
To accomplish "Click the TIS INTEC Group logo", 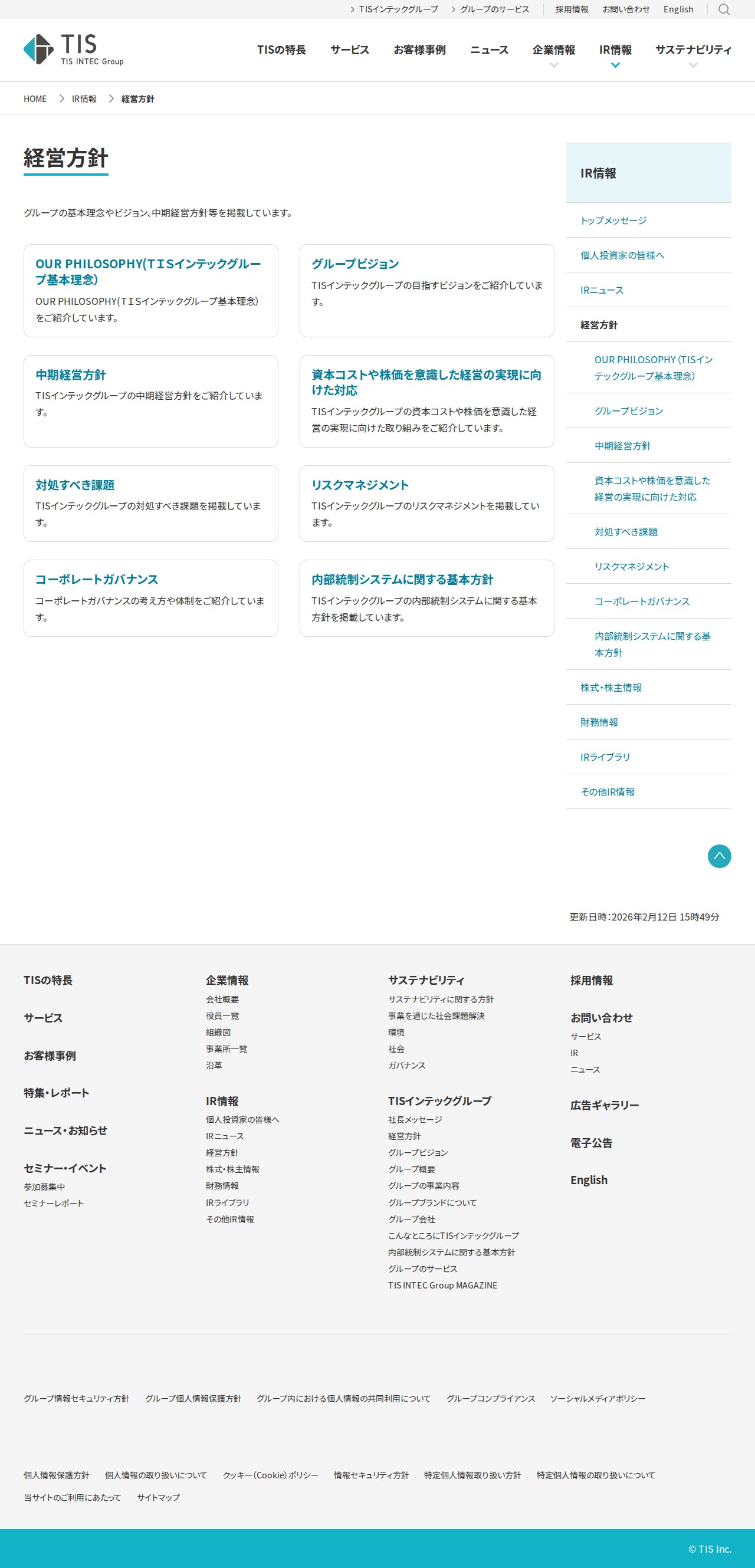I will pos(74,50).
